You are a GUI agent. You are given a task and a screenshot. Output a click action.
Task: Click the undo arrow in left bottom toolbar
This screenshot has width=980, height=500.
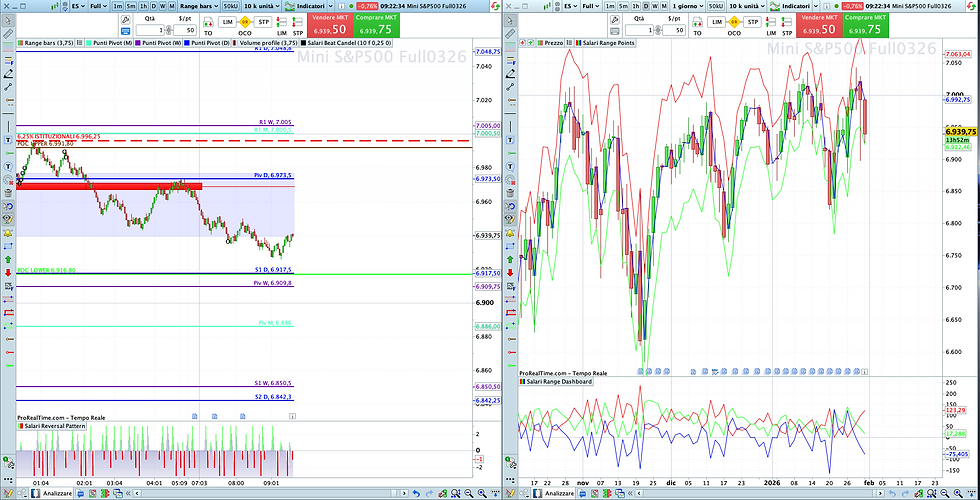416,494
